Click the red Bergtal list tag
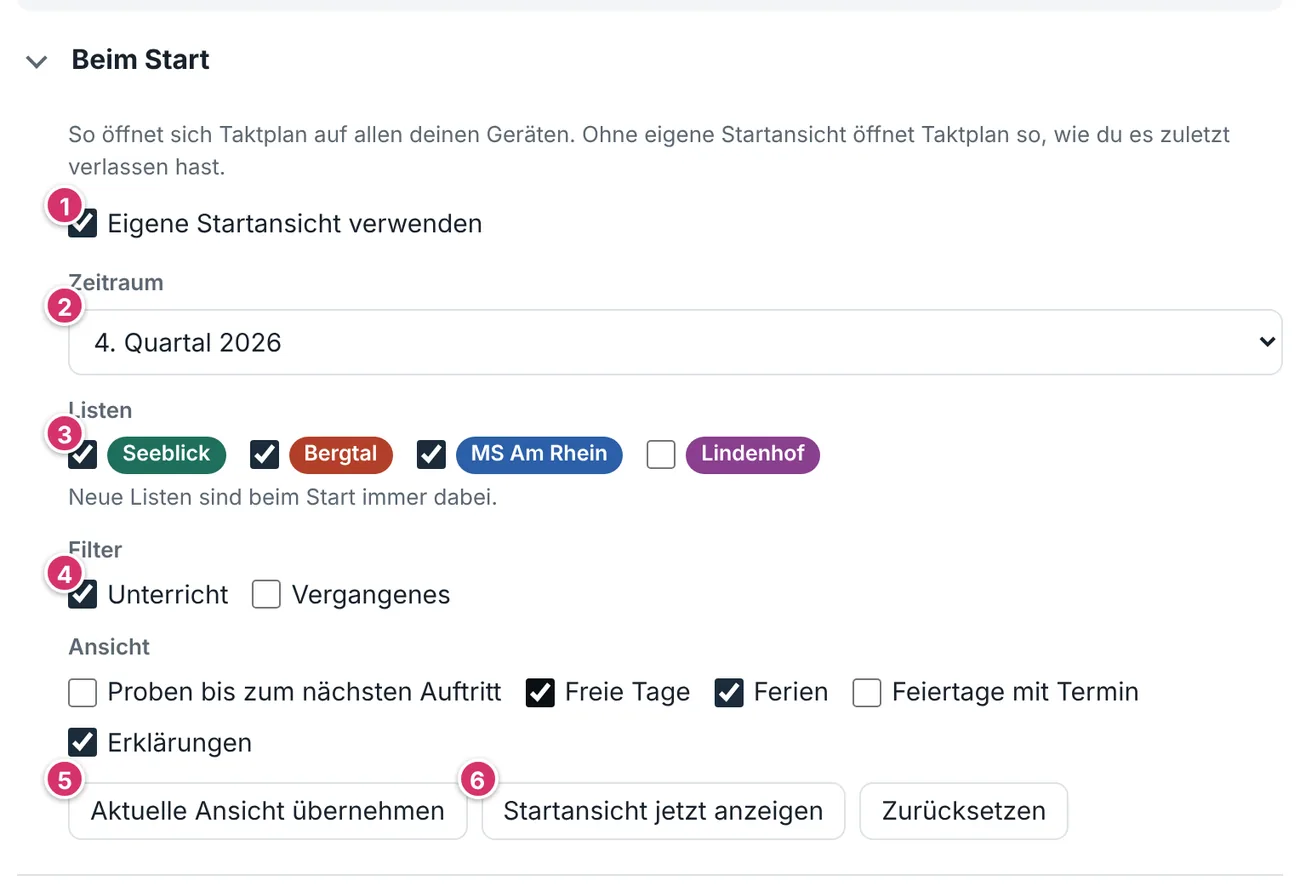 pos(341,454)
